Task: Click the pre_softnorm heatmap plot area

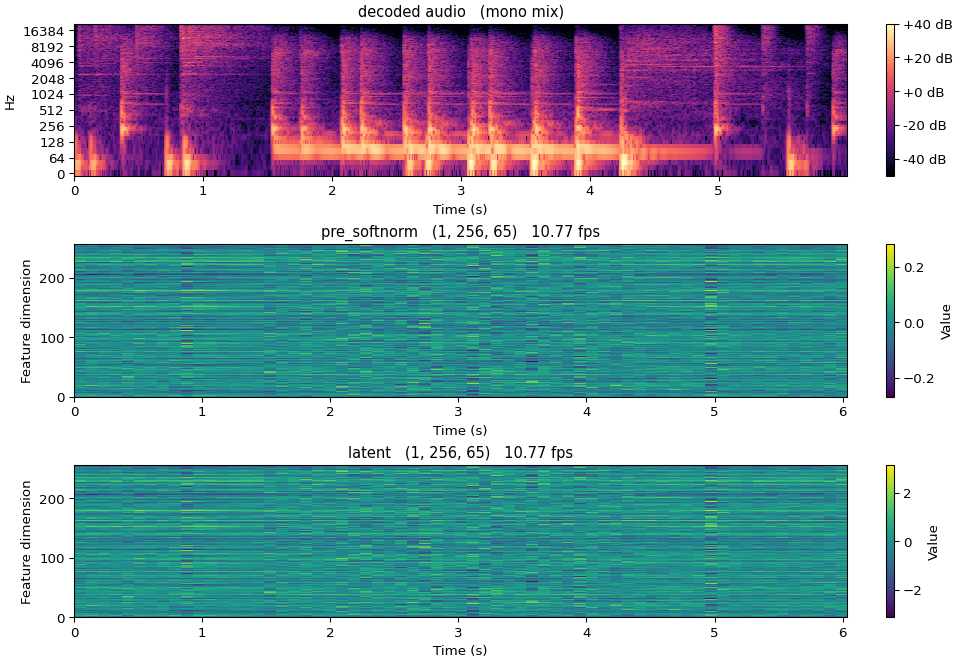Action: pyautogui.click(x=461, y=321)
